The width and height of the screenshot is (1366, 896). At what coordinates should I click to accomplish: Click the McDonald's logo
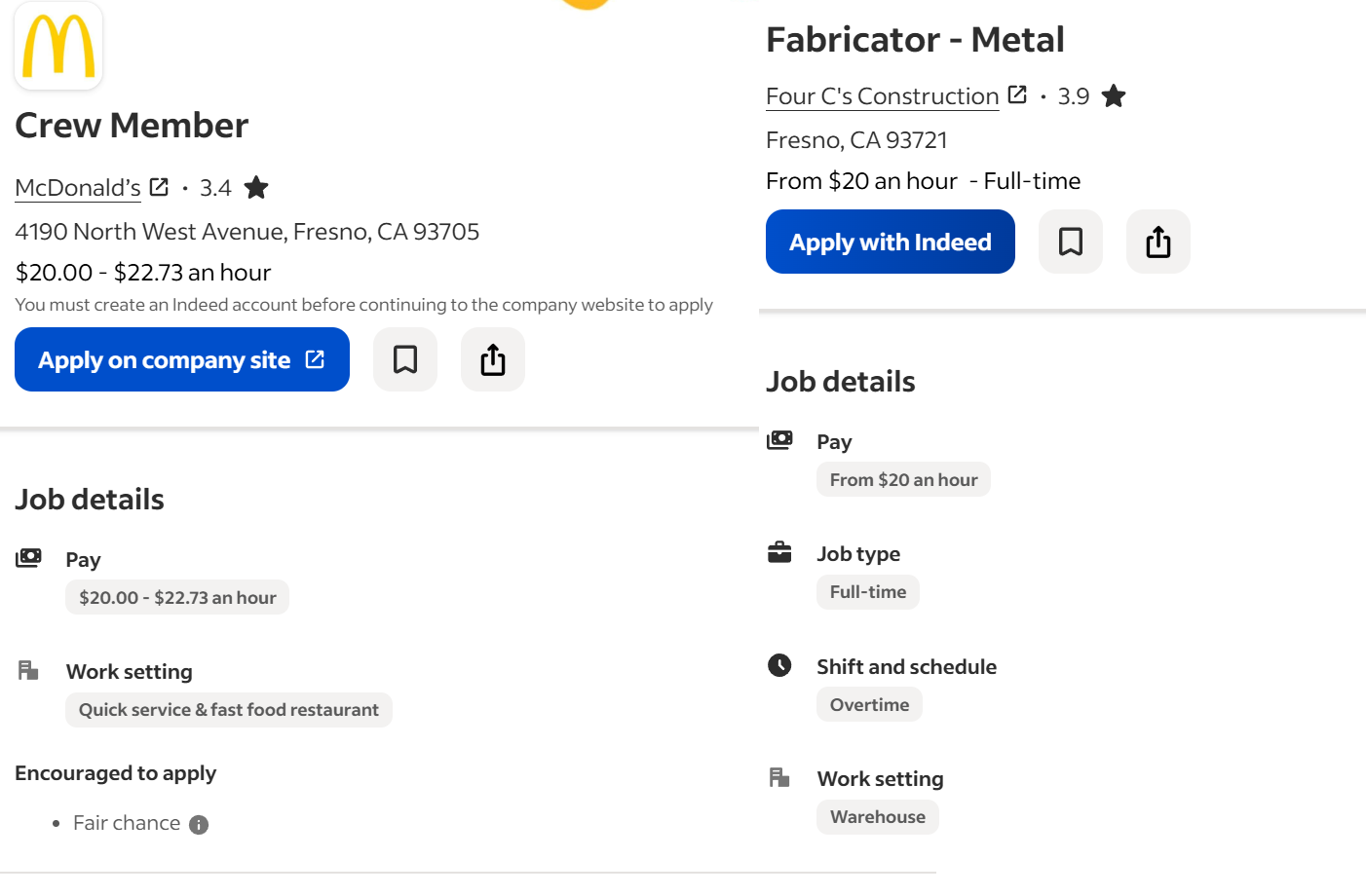coord(58,46)
